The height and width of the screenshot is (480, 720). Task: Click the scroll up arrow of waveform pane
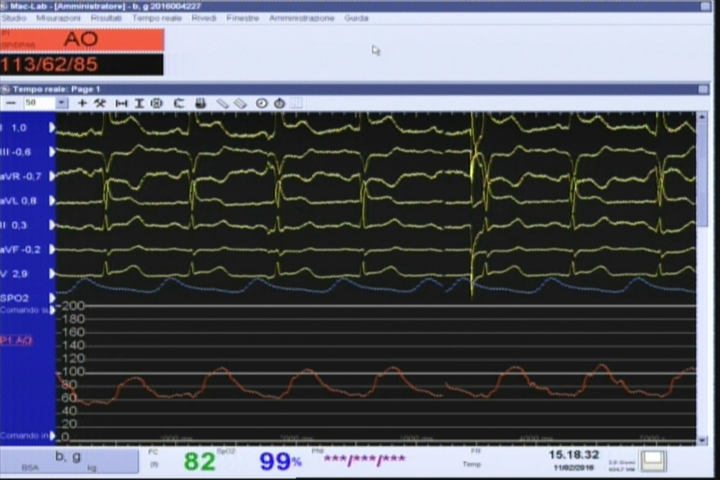pyautogui.click(x=702, y=118)
